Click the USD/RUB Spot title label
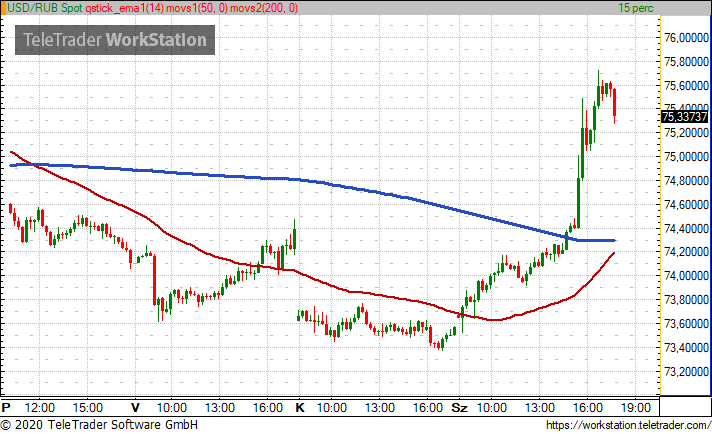 [x=44, y=8]
